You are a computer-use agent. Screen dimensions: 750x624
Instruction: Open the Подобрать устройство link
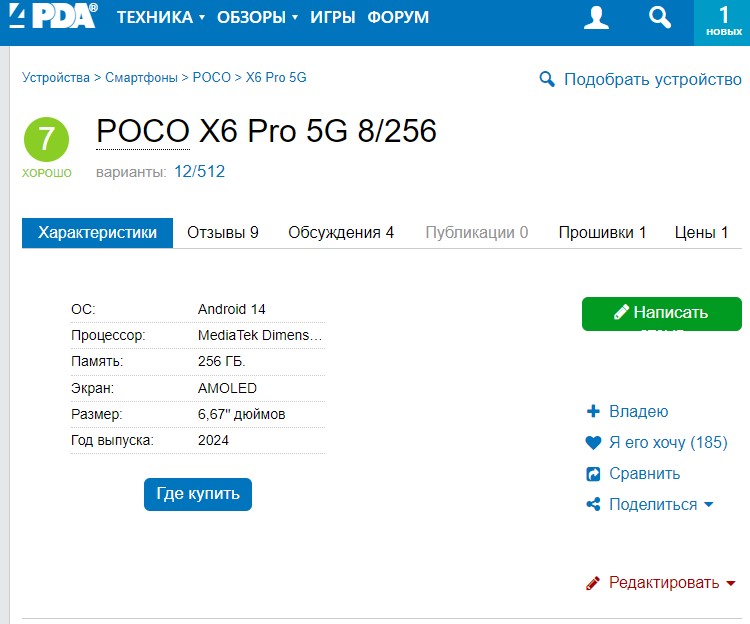(x=652, y=79)
